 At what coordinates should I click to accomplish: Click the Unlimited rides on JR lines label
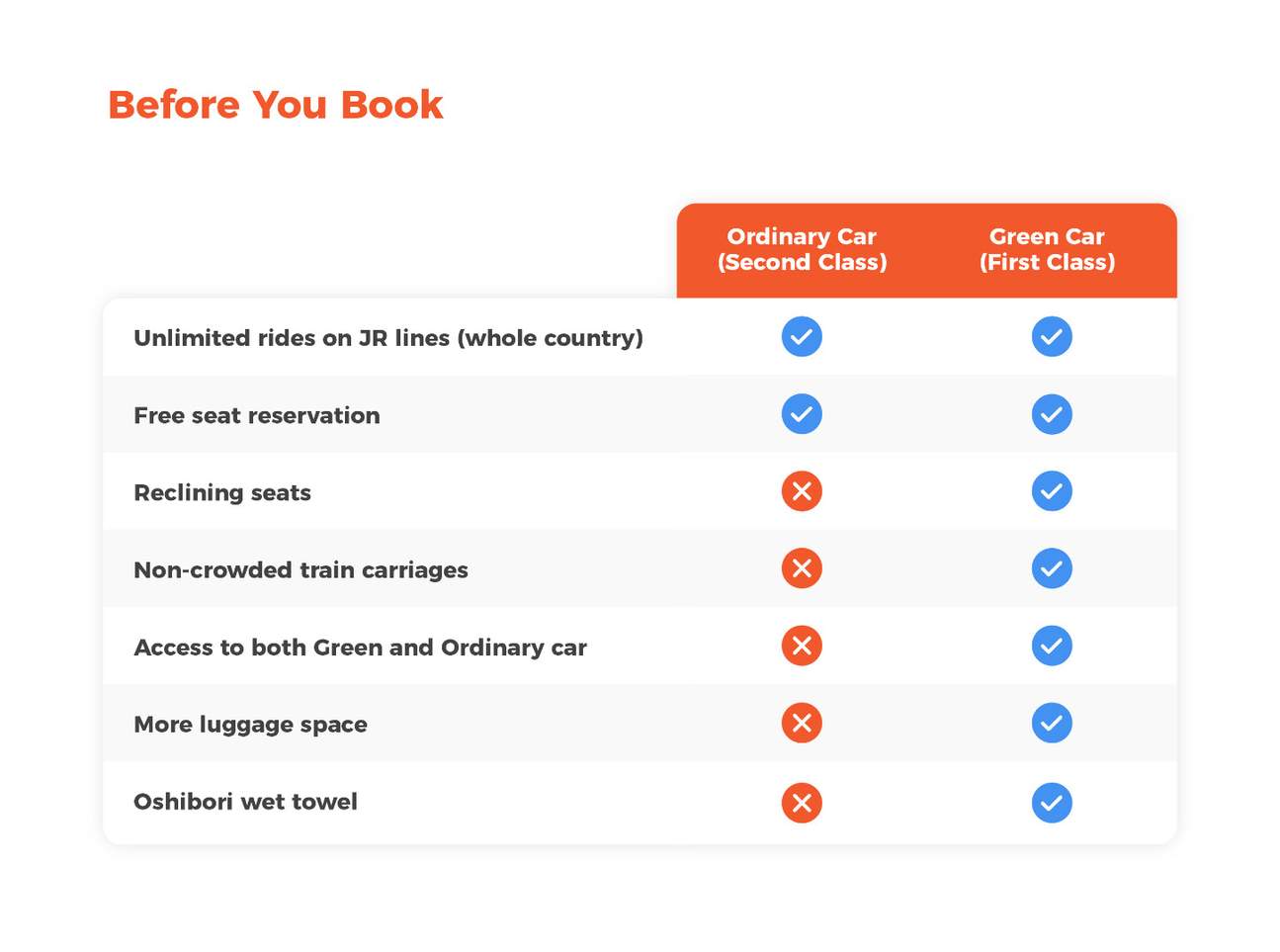(388, 338)
